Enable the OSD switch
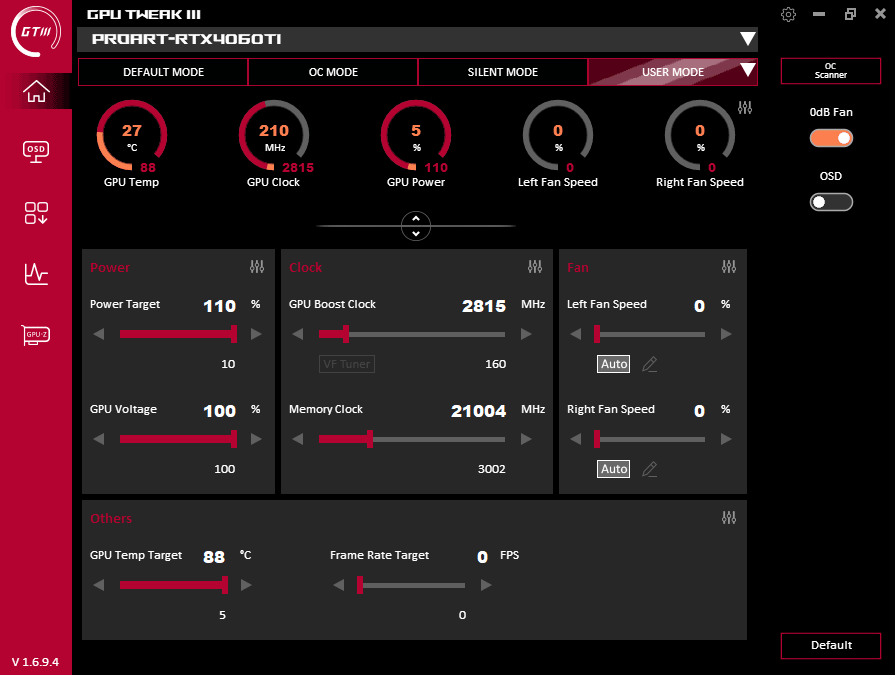The image size is (895, 675). coord(831,202)
